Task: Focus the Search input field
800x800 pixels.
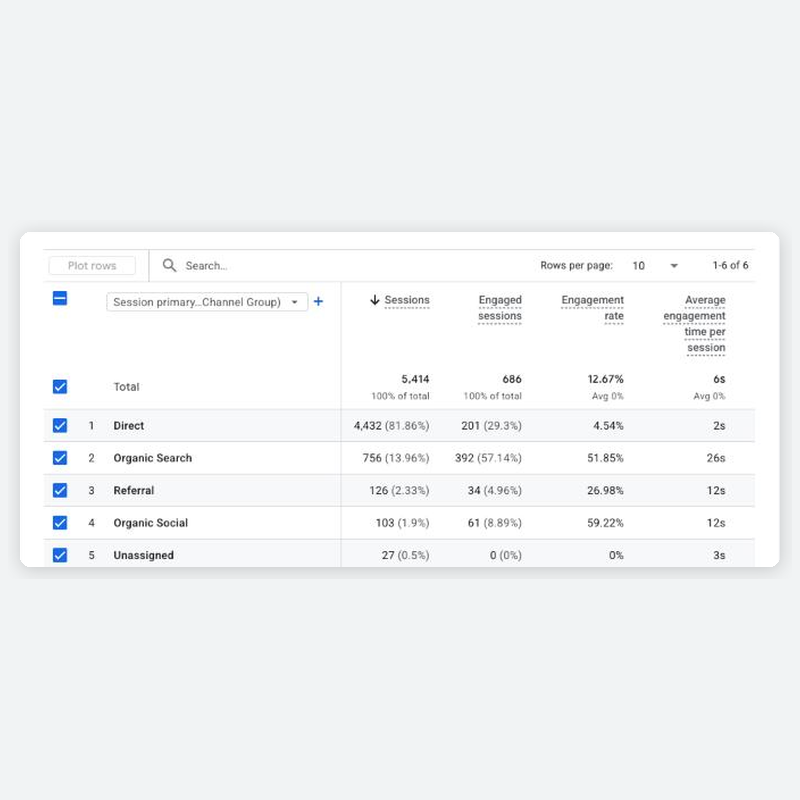Action: tap(206, 266)
